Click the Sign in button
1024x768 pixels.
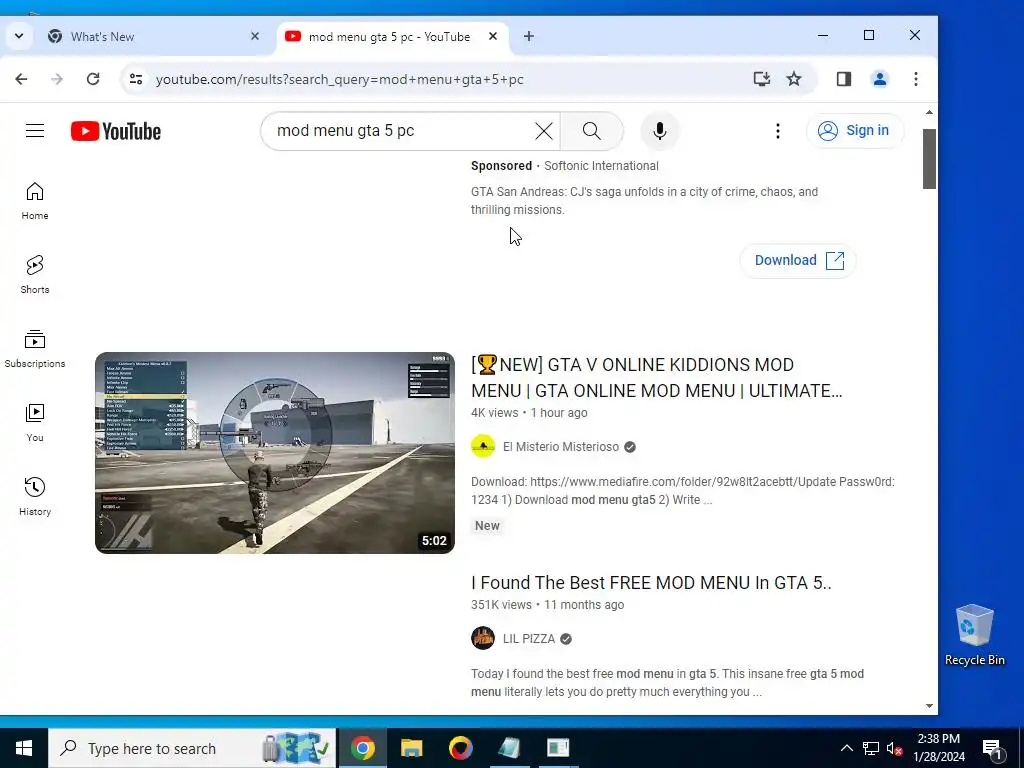(855, 131)
